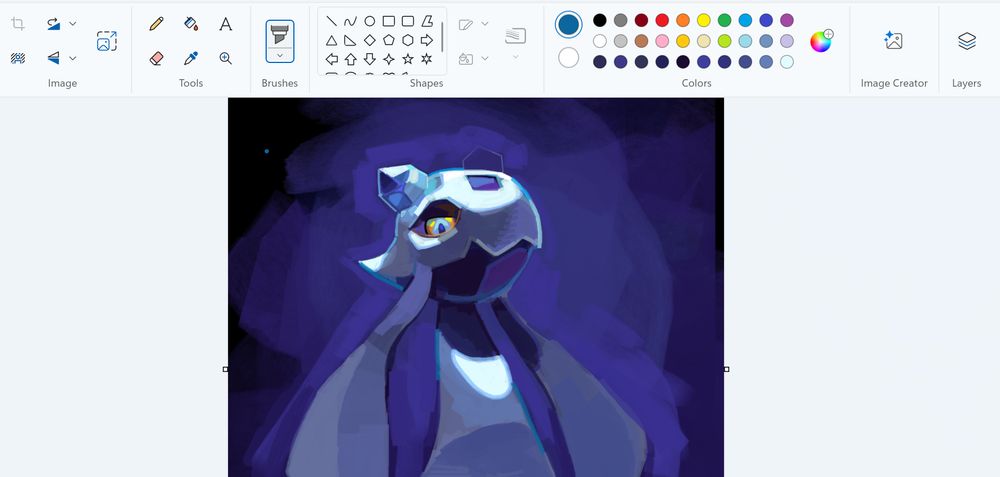Choose the Four-point star shape
This screenshot has height=477, width=1000.
pyautogui.click(x=388, y=59)
